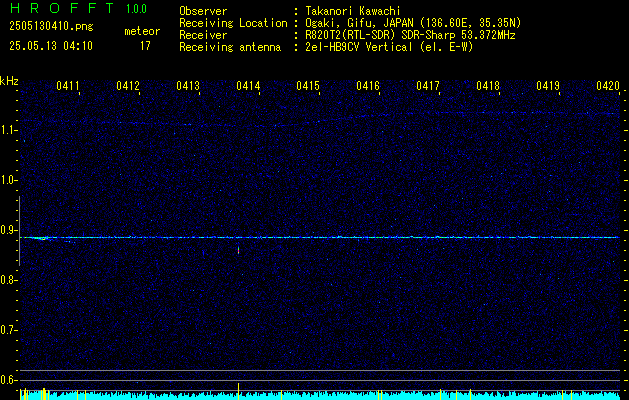The width and height of the screenshot is (629, 400).
Task: Select the version number 1.0.0
Action: click(136, 9)
